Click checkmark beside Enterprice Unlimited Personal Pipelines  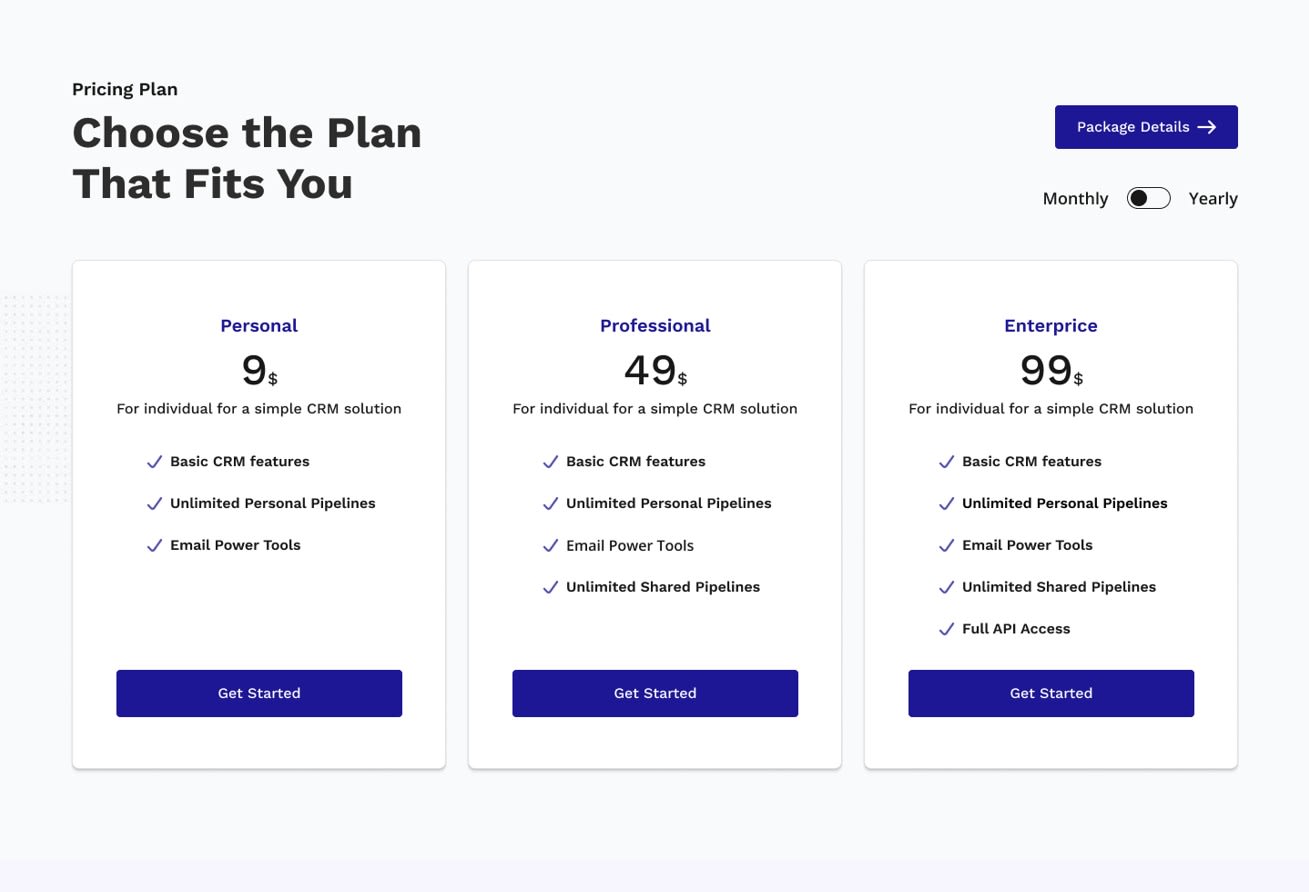[946, 504]
